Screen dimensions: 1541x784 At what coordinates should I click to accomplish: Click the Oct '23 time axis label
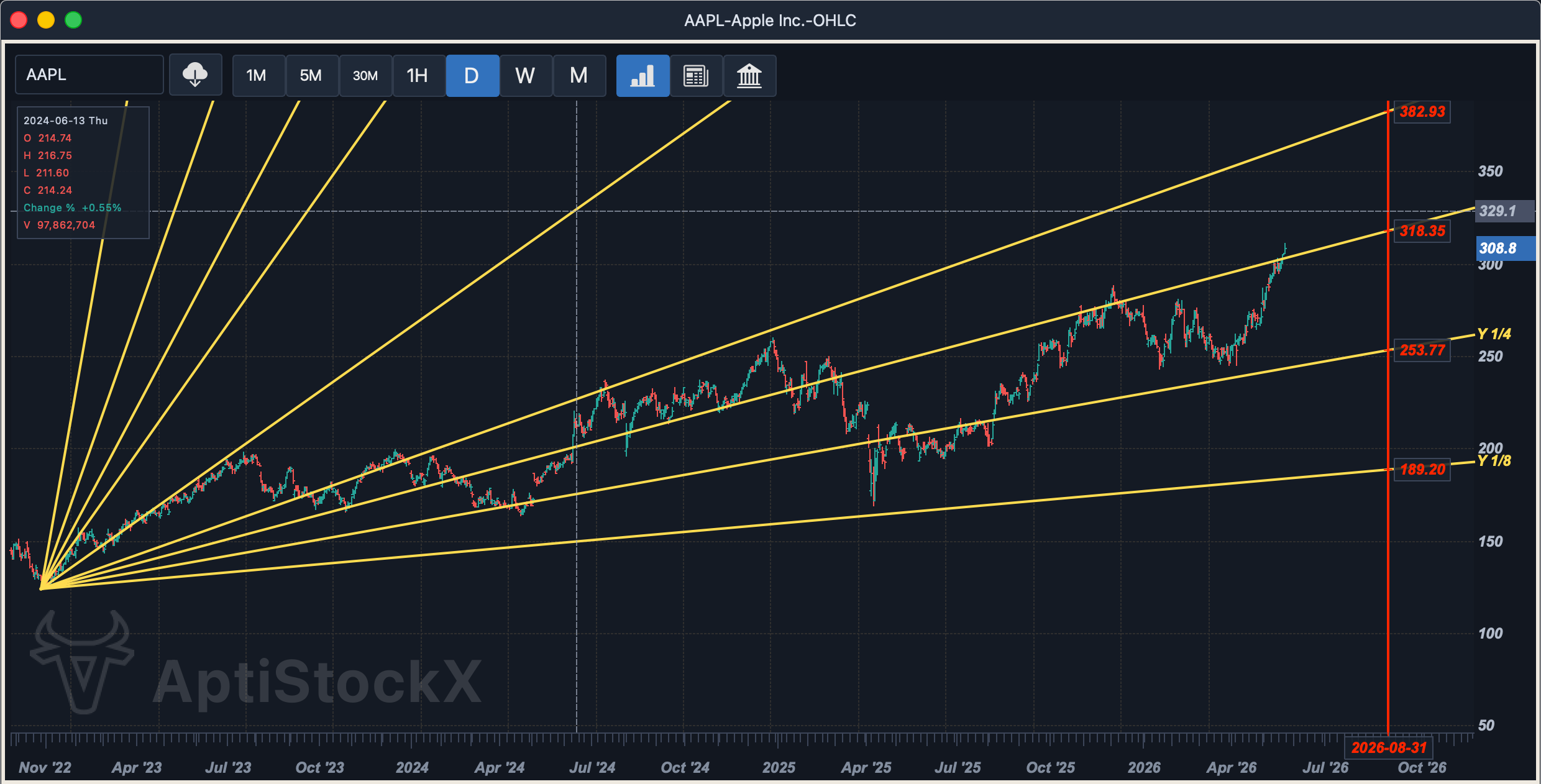pos(319,768)
